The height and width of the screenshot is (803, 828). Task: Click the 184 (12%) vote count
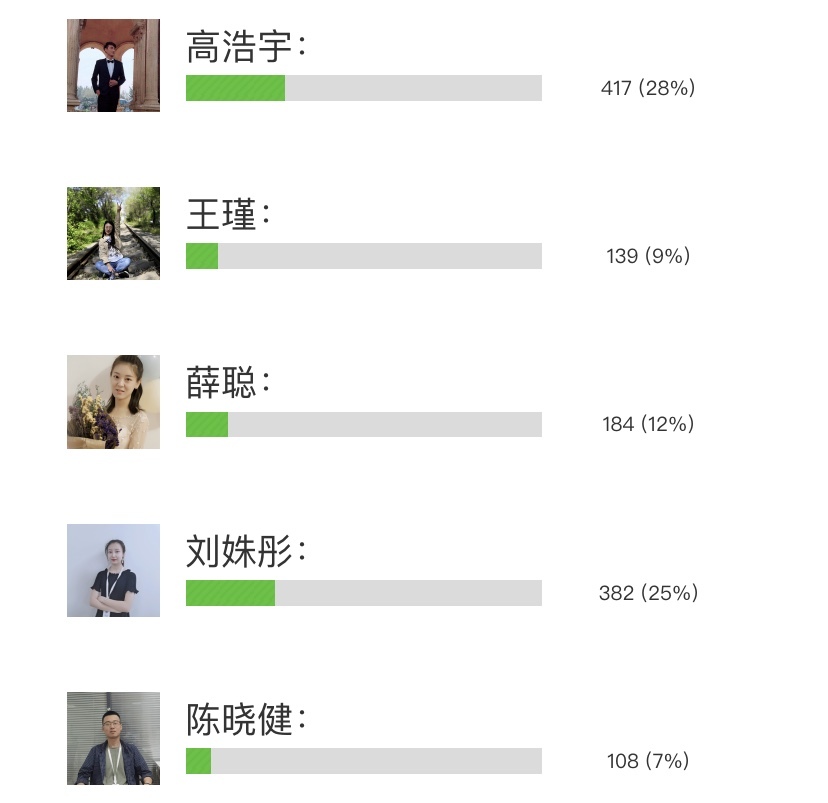pos(648,424)
